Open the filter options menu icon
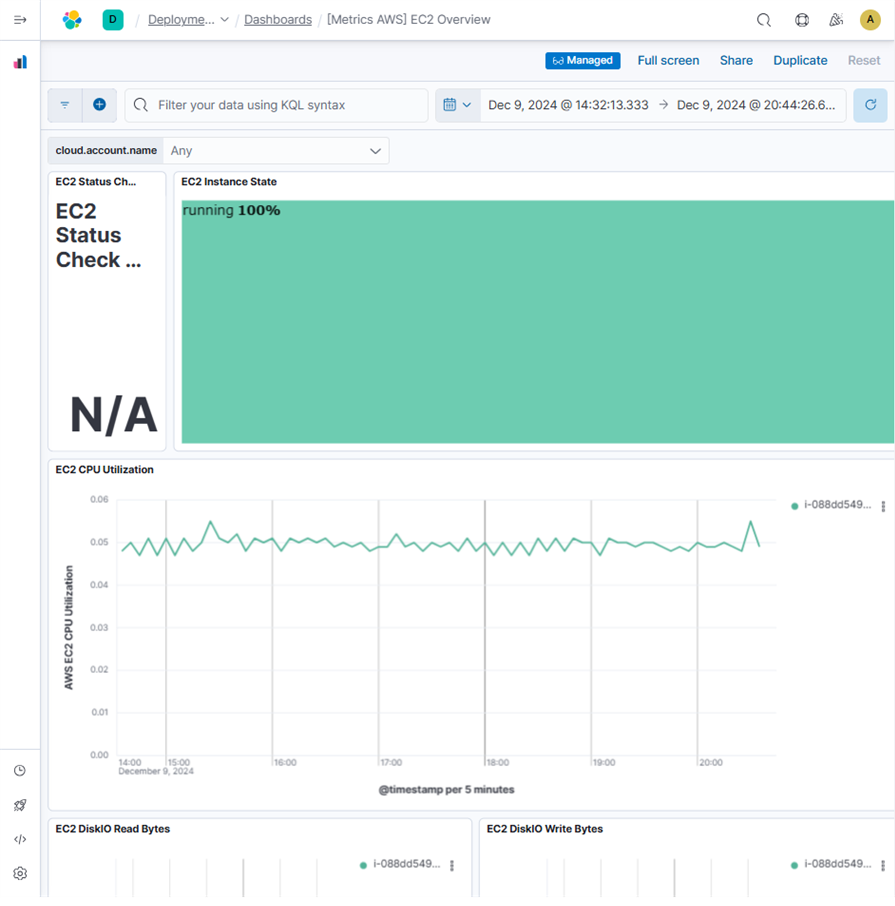Screen dimensions: 895x906 click(65, 105)
